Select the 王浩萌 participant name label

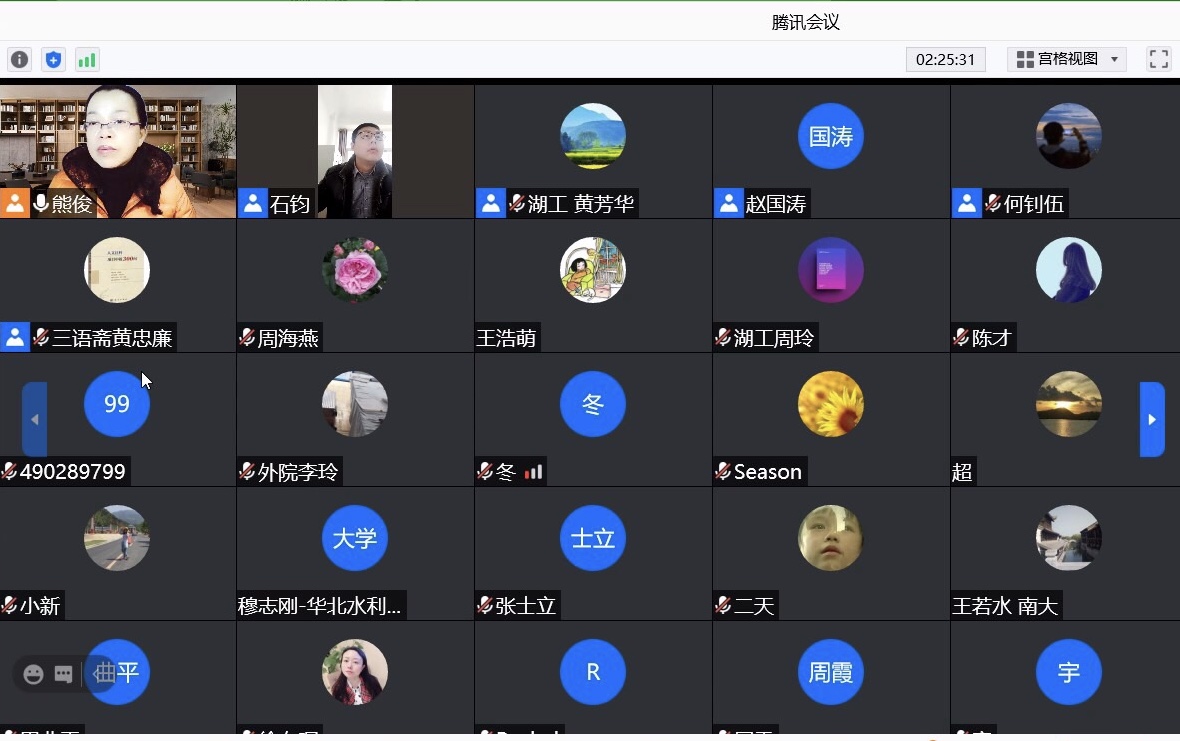pyautogui.click(x=507, y=339)
